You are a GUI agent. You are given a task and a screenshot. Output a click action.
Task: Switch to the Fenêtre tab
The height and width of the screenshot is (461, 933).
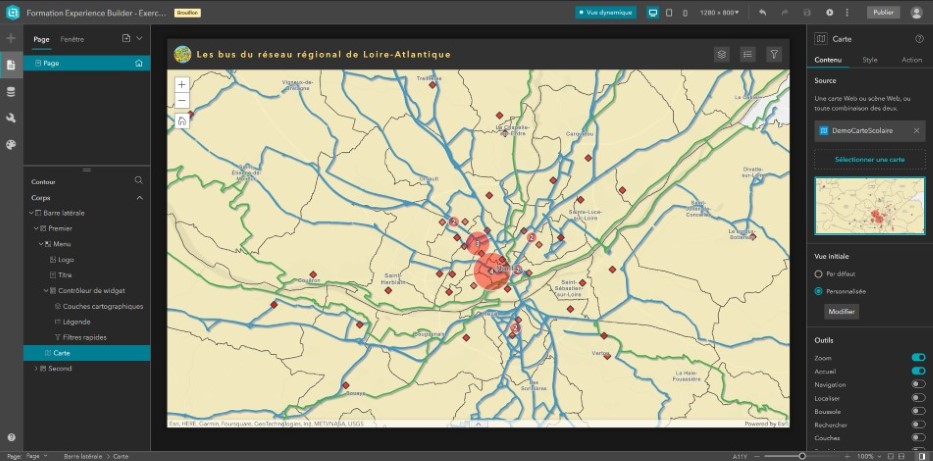click(x=72, y=39)
